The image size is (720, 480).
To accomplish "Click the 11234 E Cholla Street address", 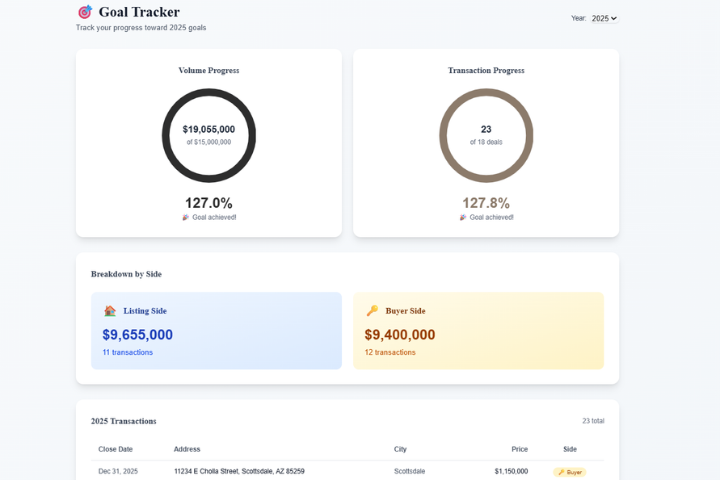I will (239, 471).
